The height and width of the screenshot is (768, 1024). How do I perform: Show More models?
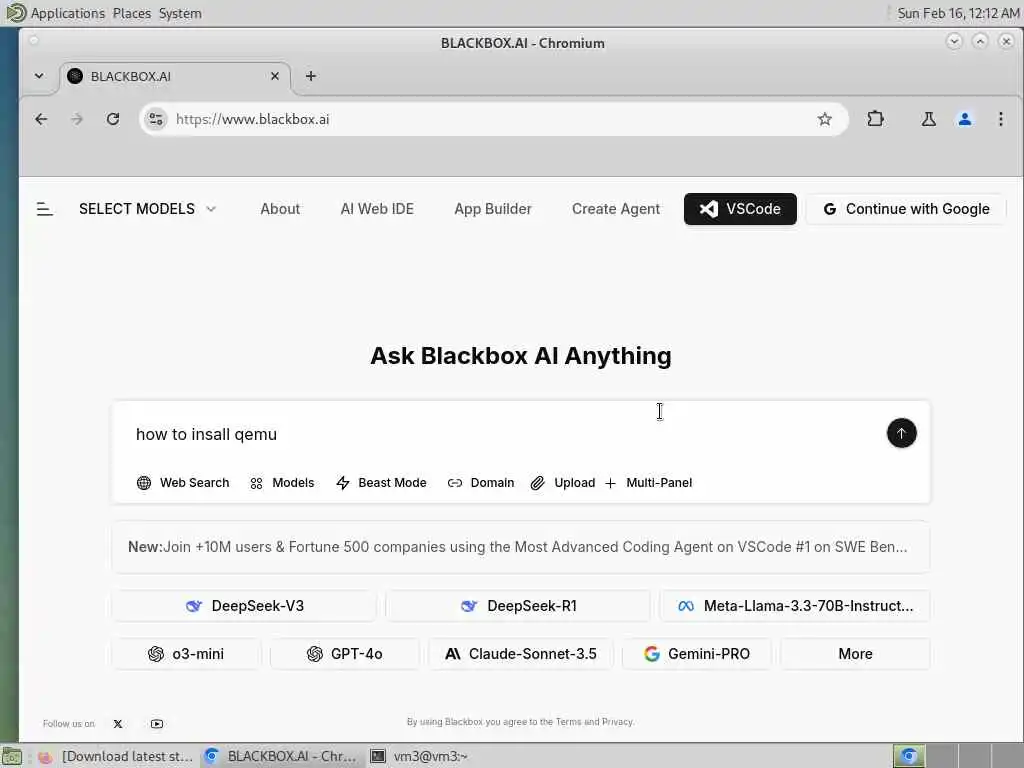tap(856, 654)
